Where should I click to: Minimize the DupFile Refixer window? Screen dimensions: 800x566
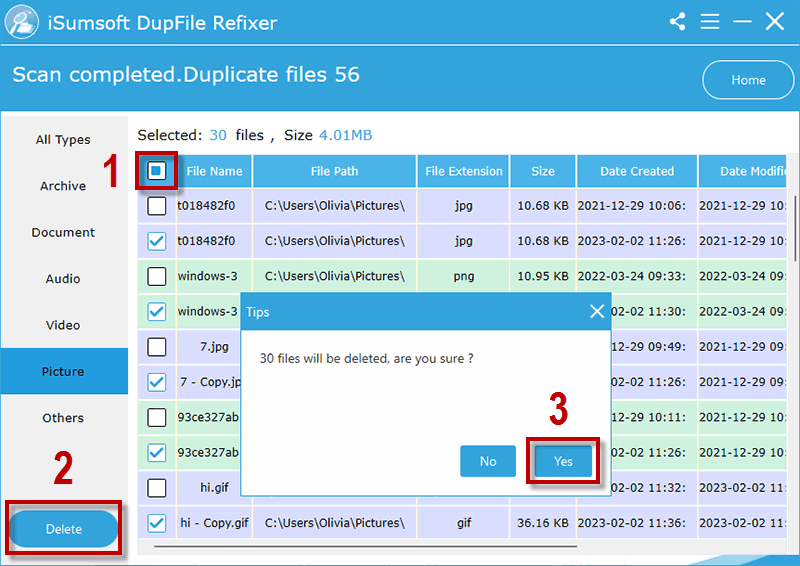(x=742, y=21)
